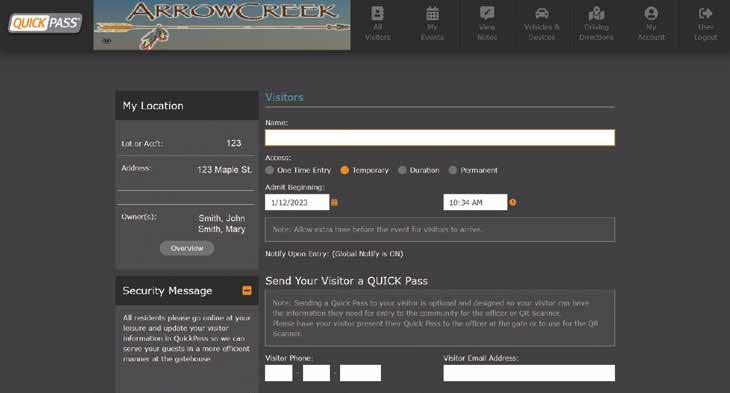Viewport: 730px width, 393px height.
Task: Click the ArrowCreek banner image
Action: 222,25
